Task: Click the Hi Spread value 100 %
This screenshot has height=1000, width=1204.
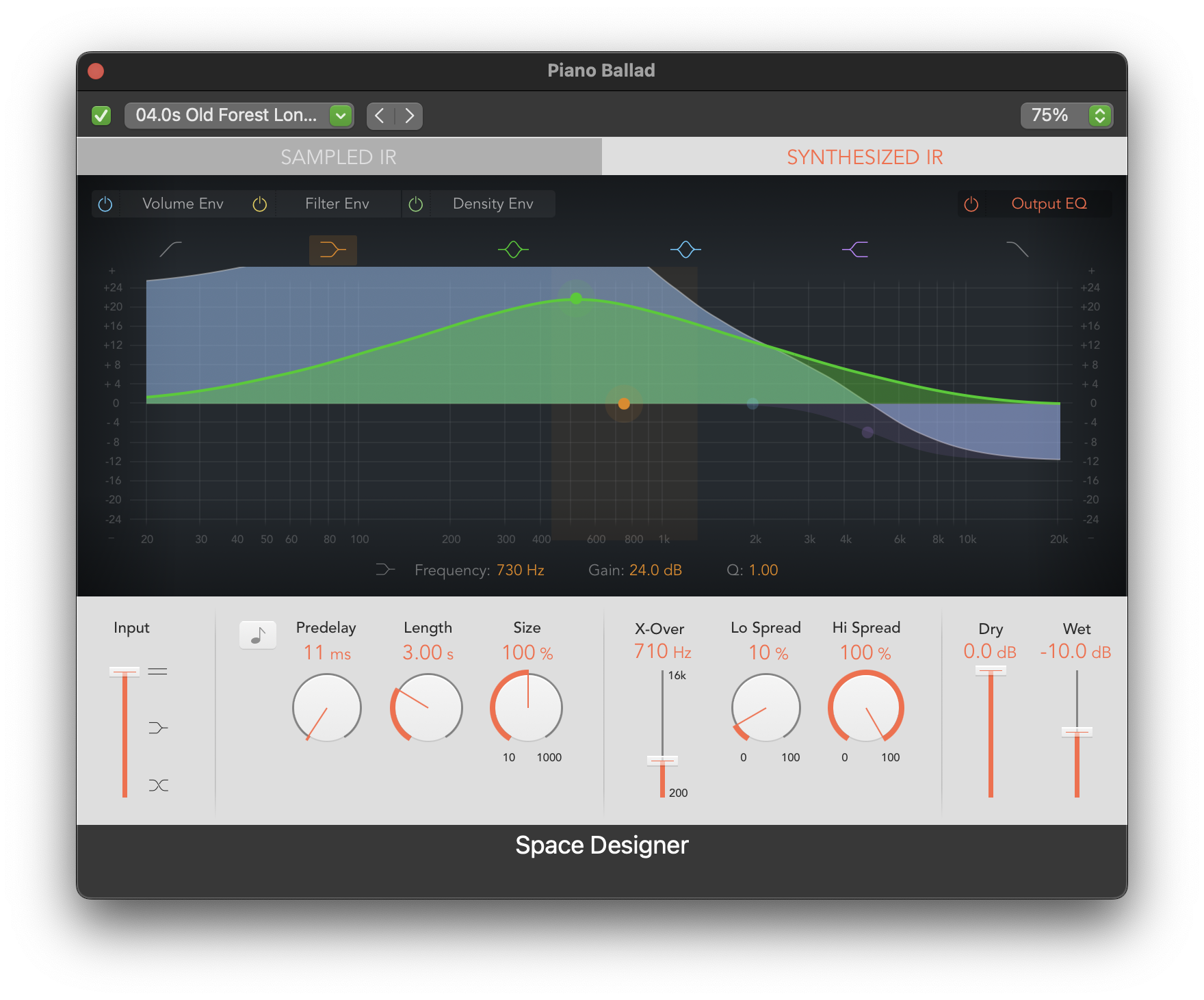Action: tap(865, 653)
